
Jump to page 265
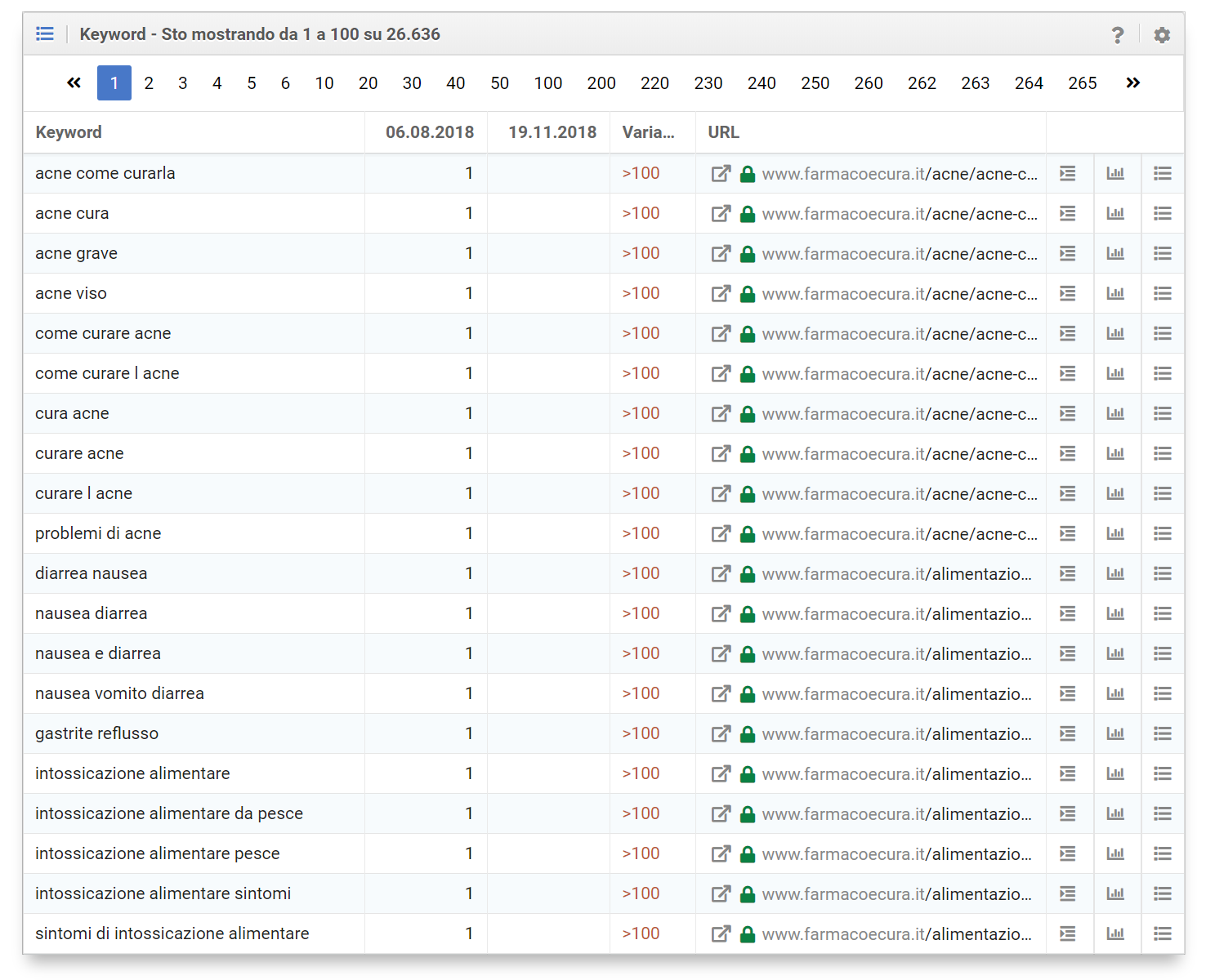click(x=1083, y=82)
